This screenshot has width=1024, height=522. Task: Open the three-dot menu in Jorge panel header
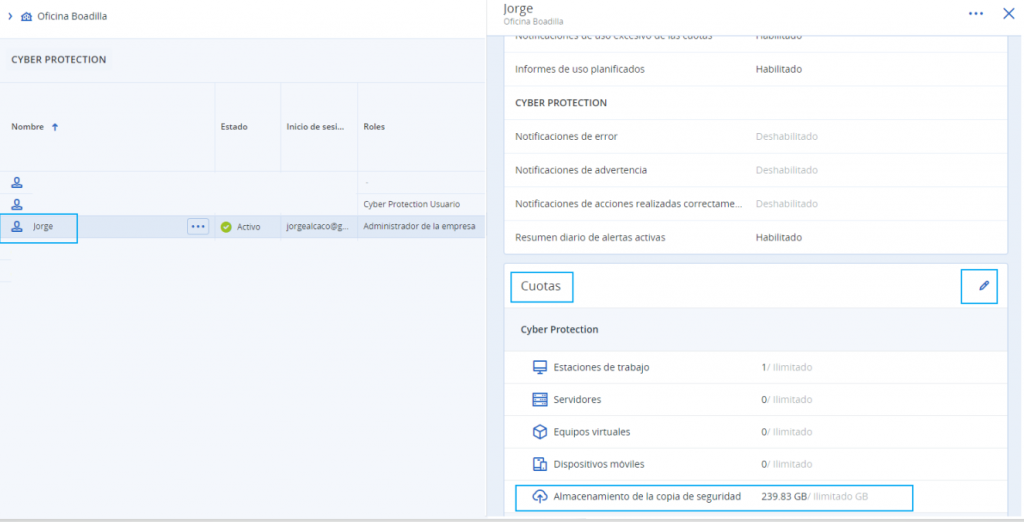pos(976,13)
